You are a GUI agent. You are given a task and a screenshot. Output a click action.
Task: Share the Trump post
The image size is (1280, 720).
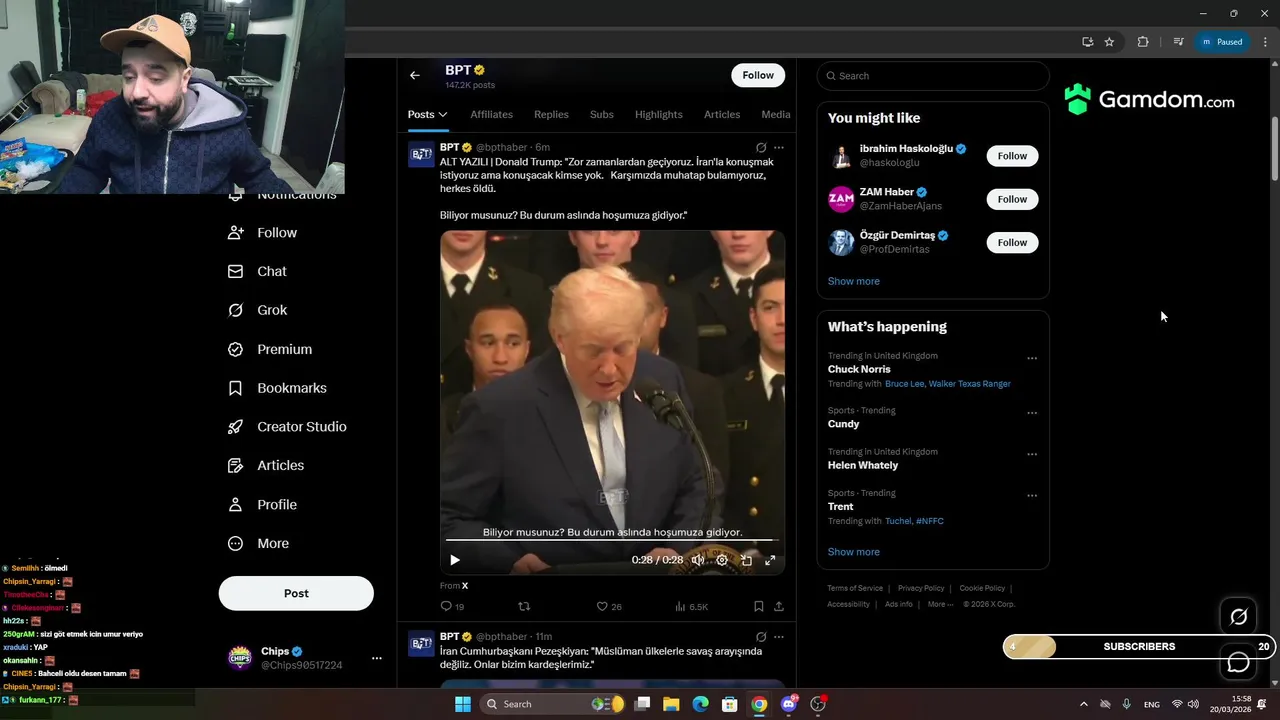tap(779, 606)
